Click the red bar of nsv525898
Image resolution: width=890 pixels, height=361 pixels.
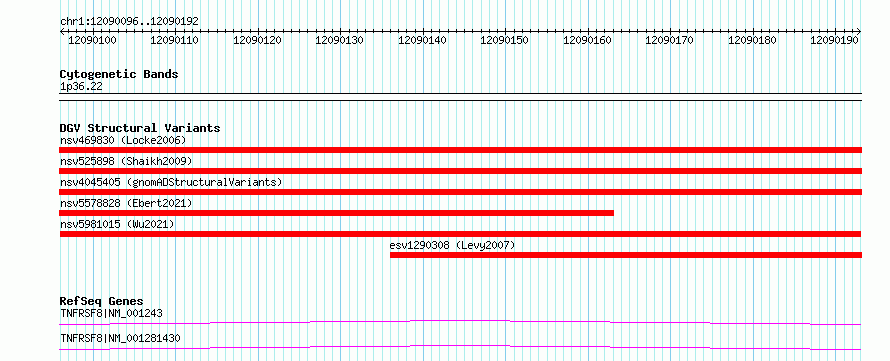click(460, 171)
